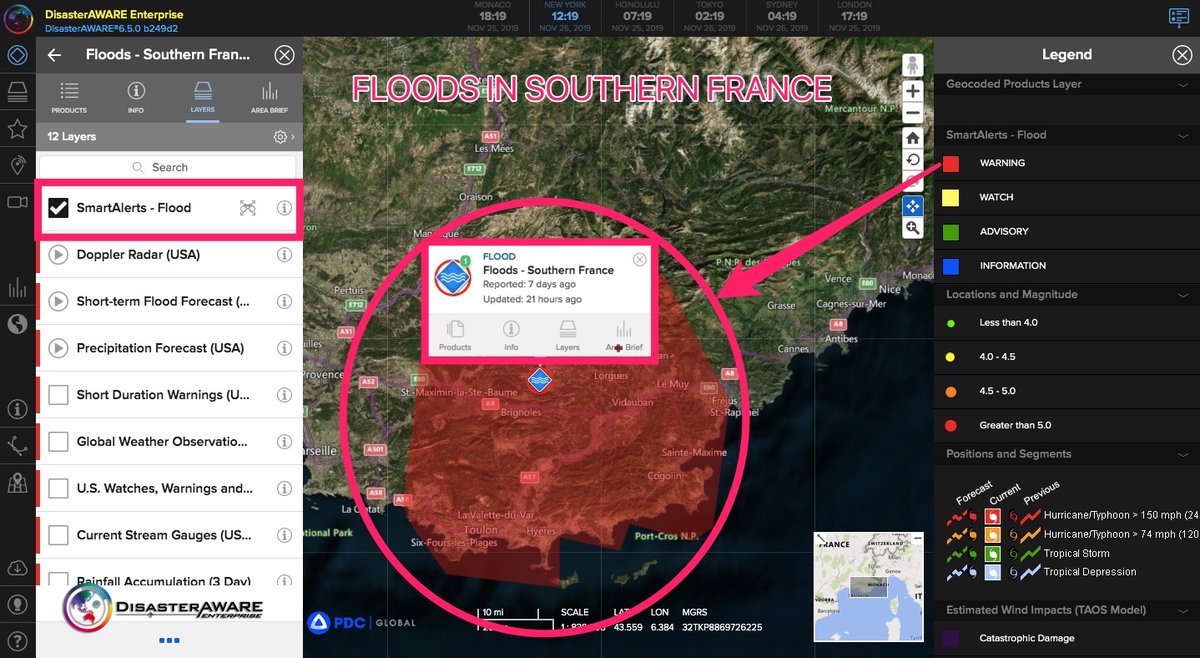Viewport: 1200px width, 658px height.
Task: Open the three-dot more menu at panel bottom
Action: coord(169,640)
